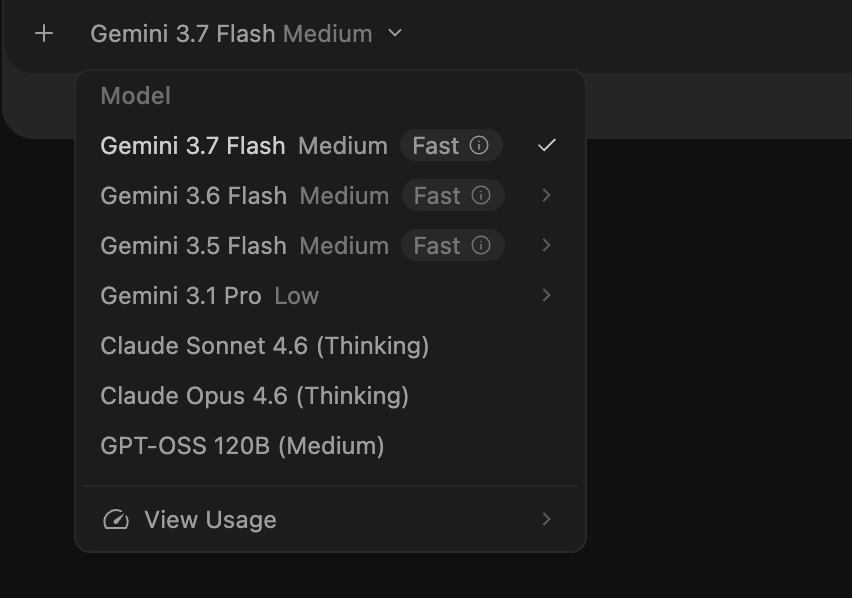
Task: Choose GPT-OSS 120B (Medium) model
Action: click(x=330, y=445)
